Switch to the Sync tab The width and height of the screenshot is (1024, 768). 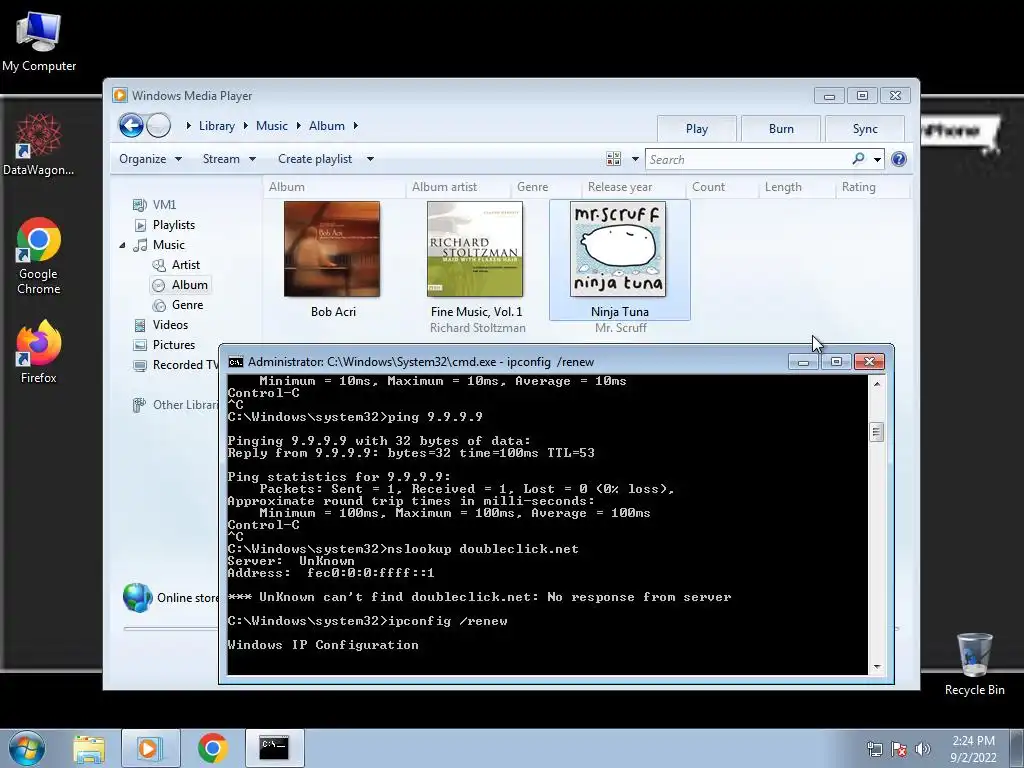(865, 129)
